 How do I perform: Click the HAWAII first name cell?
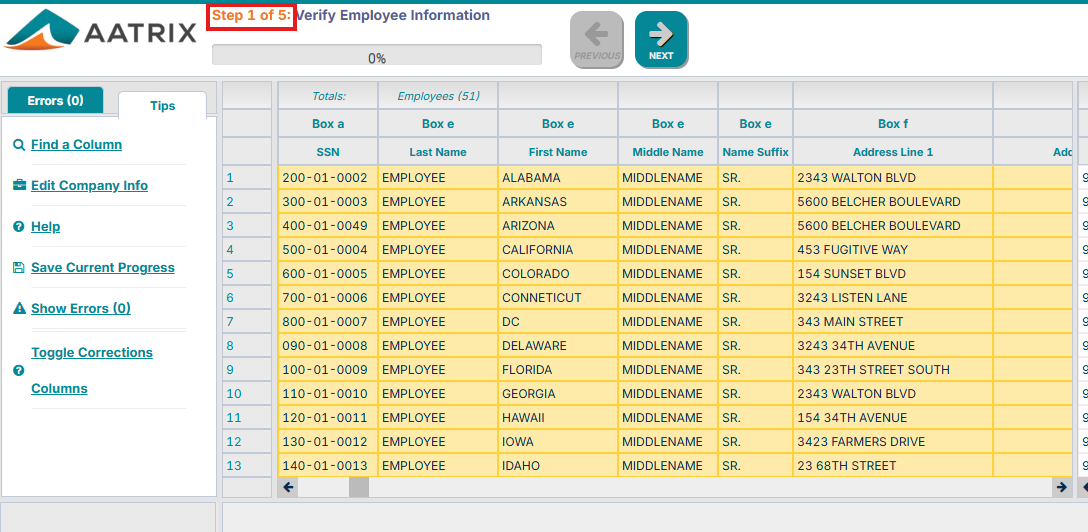558,418
